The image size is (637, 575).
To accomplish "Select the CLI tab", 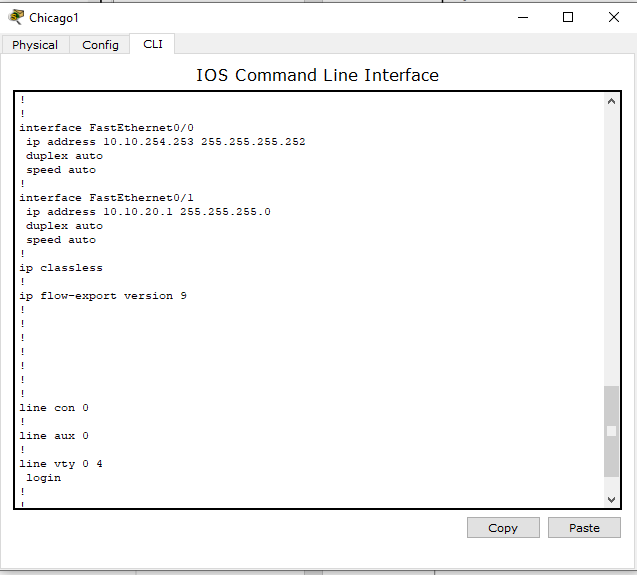I will pos(152,44).
